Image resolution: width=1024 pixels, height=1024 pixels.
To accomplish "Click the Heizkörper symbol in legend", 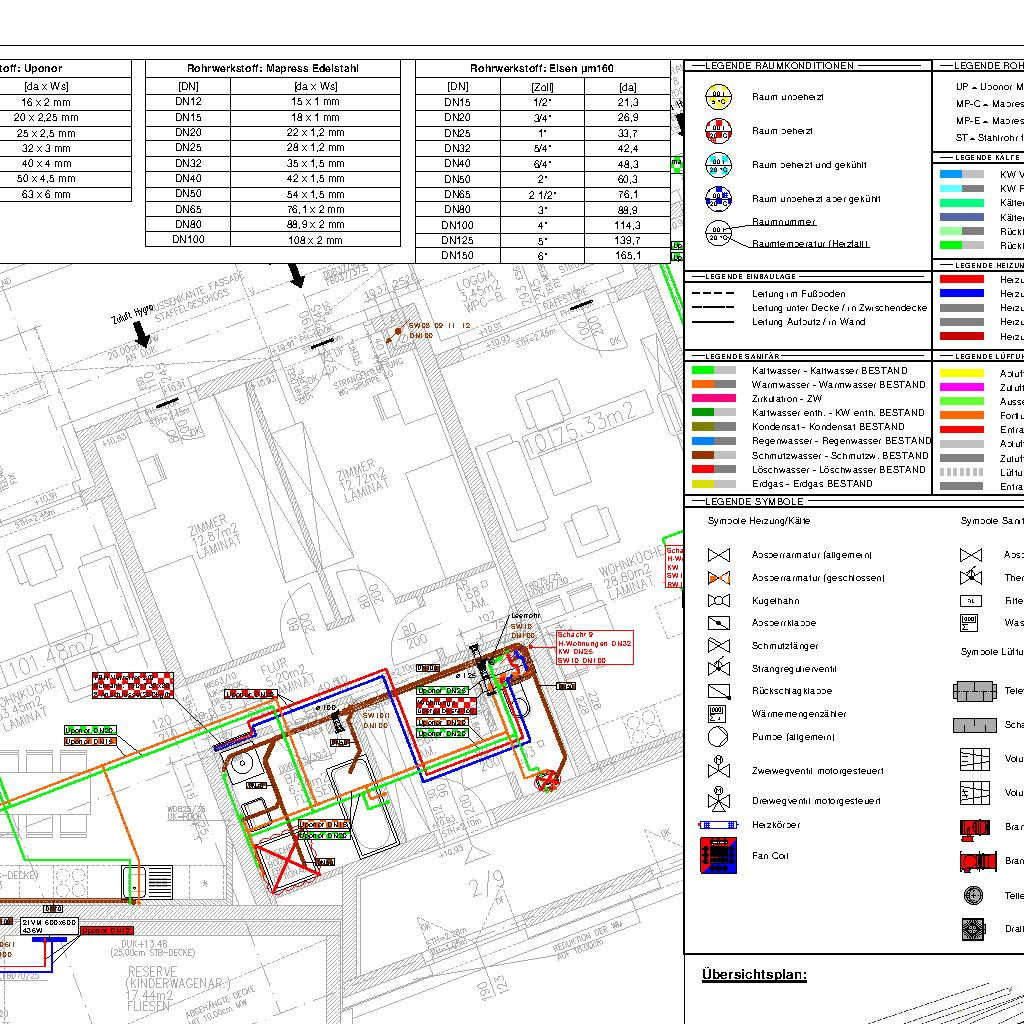I will tap(718, 825).
